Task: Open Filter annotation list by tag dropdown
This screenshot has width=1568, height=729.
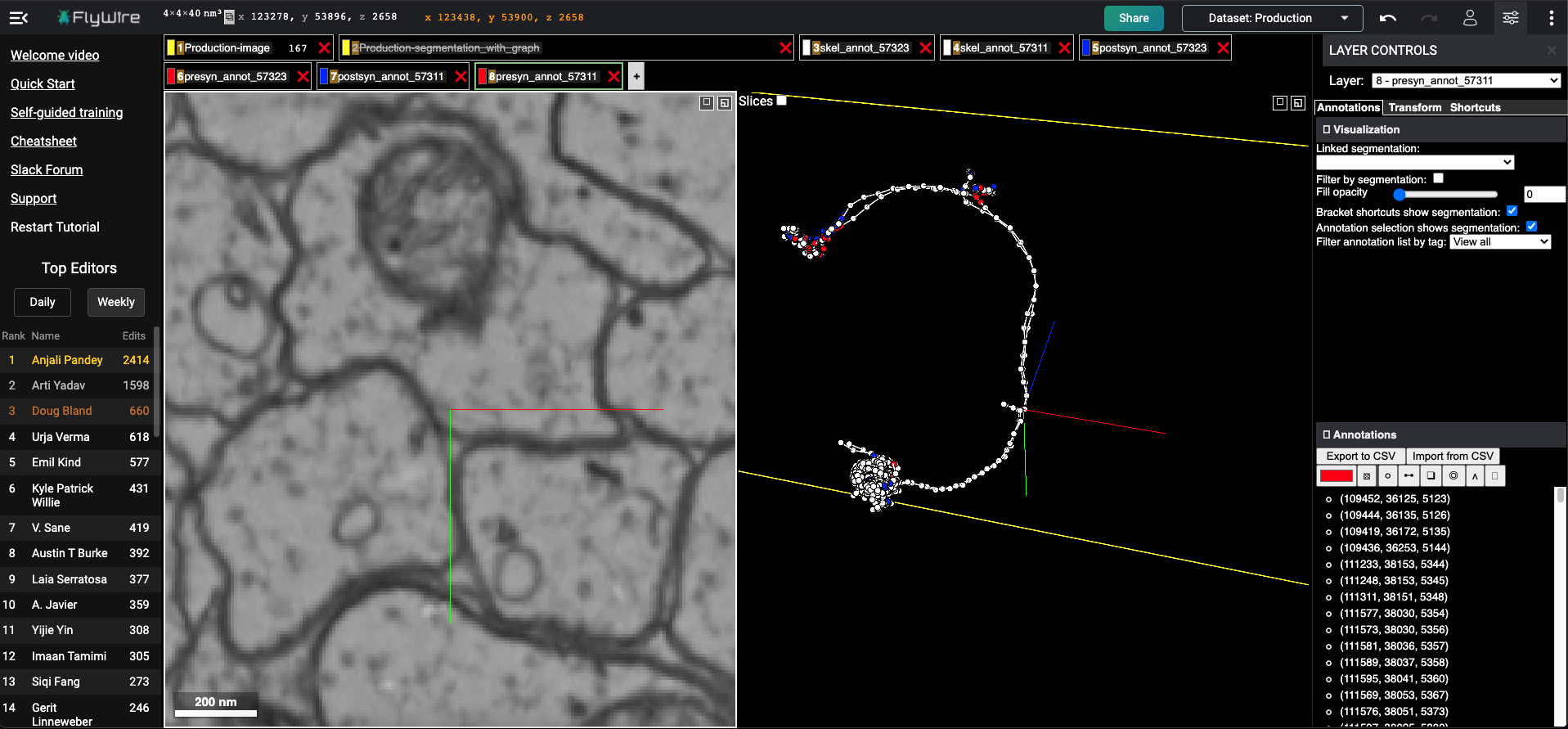Action: [x=1500, y=242]
